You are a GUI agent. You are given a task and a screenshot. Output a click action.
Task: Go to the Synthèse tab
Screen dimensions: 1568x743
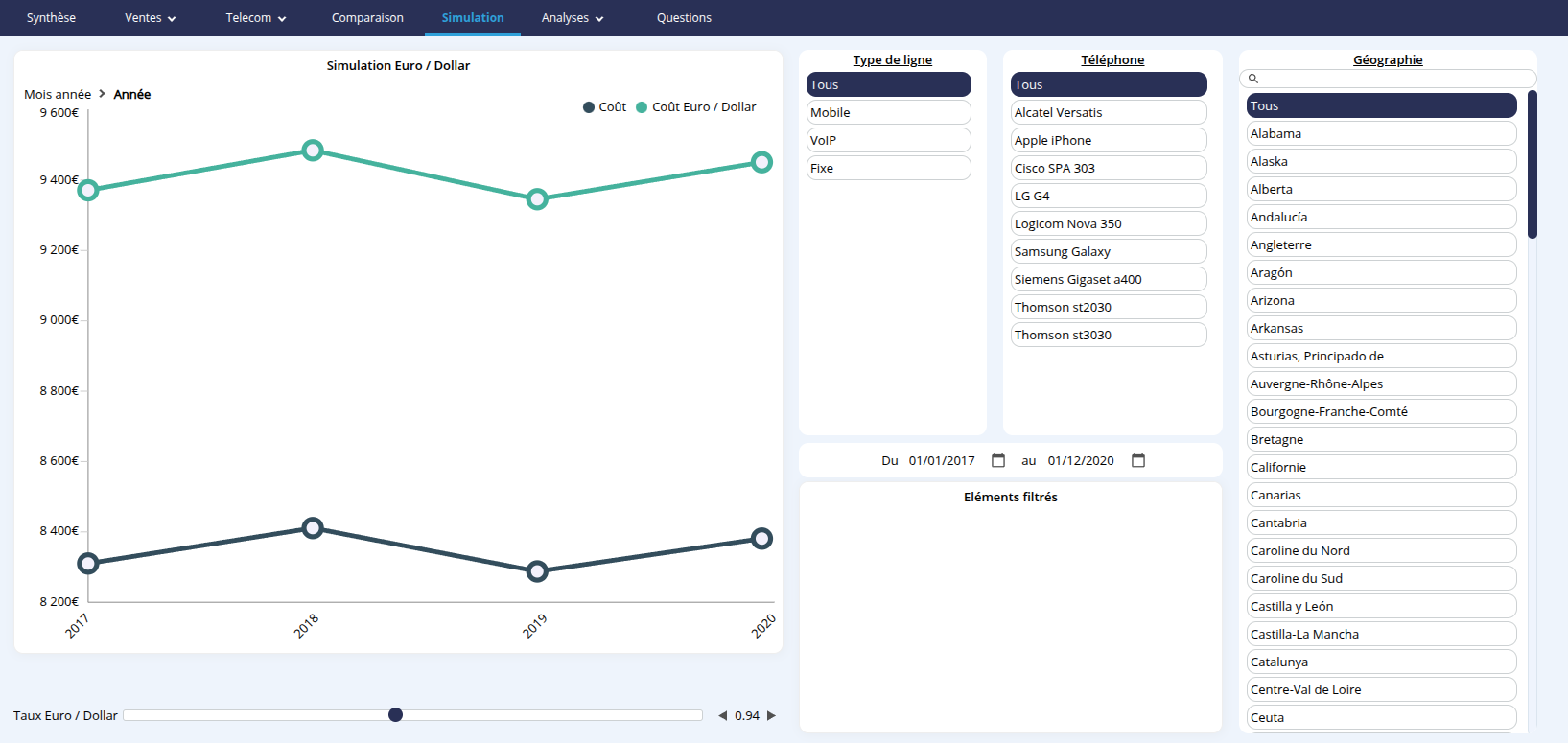pyautogui.click(x=51, y=18)
